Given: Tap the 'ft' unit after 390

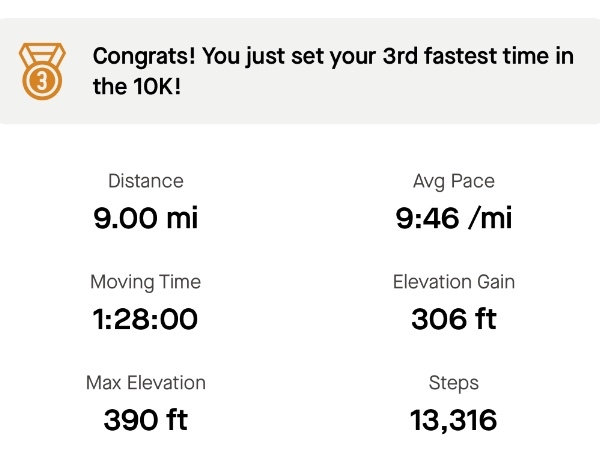Looking at the screenshot, I should click(x=177, y=419).
